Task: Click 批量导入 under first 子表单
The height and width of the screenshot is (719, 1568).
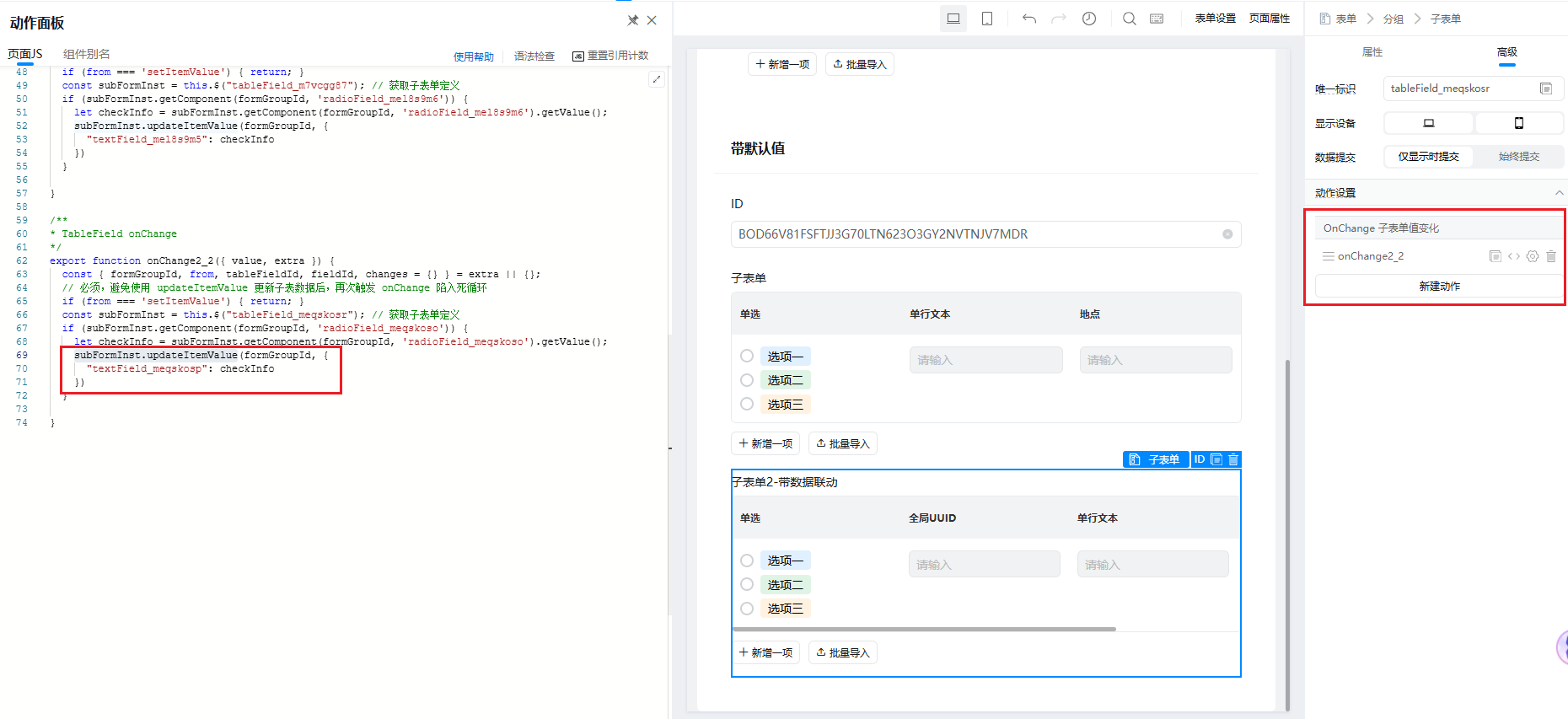Action: click(x=842, y=443)
